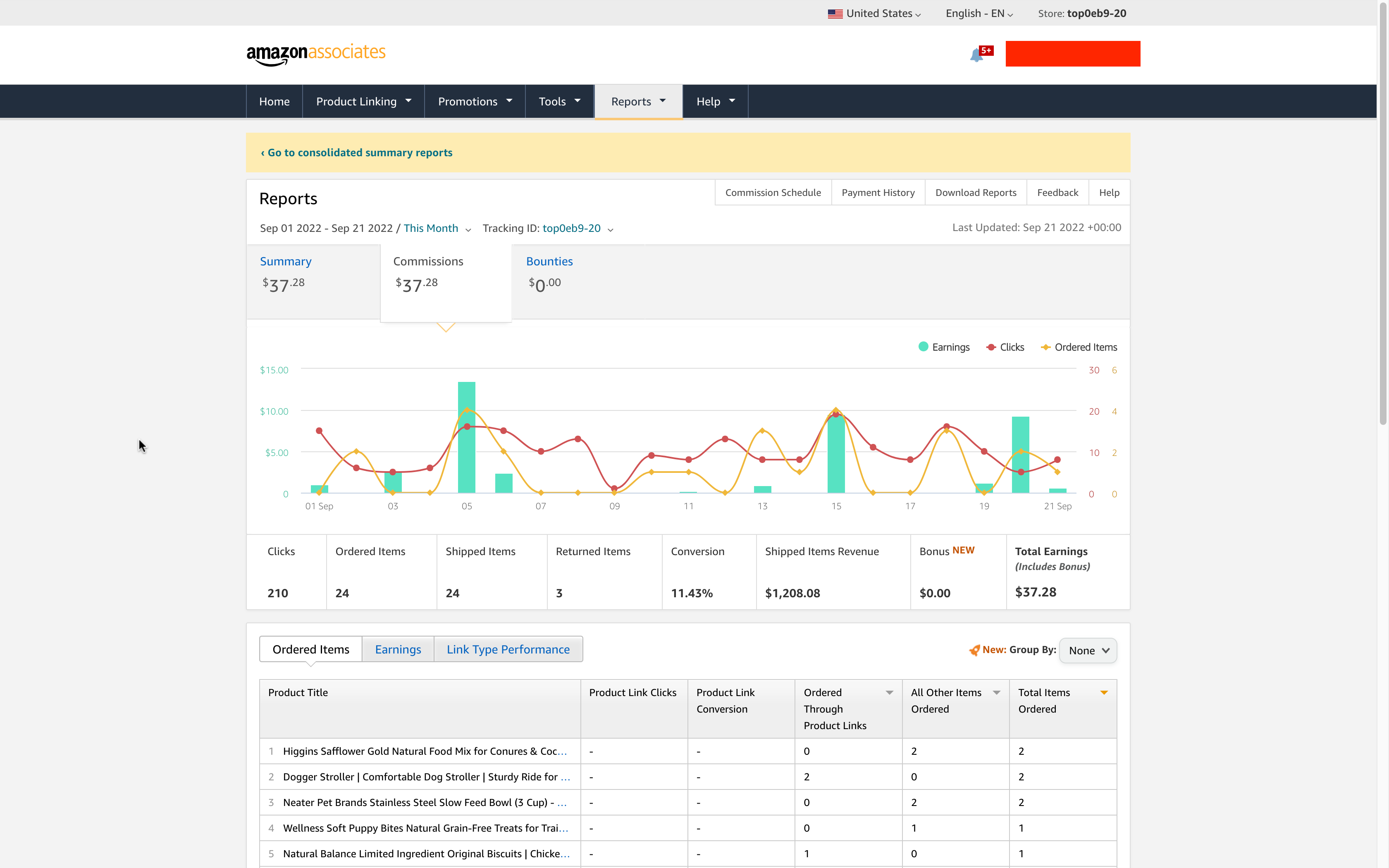
Task: Open Neater Pet Brands Slow Feed Bowl row
Action: pos(688,803)
